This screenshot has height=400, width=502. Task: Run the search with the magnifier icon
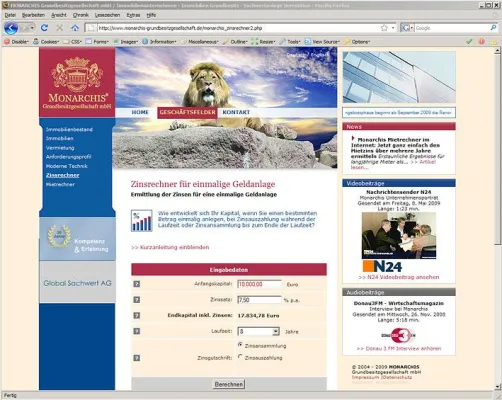pyautogui.click(x=493, y=28)
